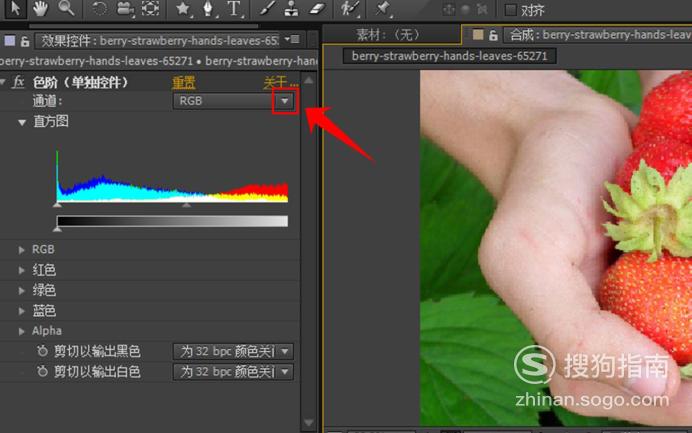The height and width of the screenshot is (433, 692).
Task: Click the histogram input black triangle slider
Action: 57,205
